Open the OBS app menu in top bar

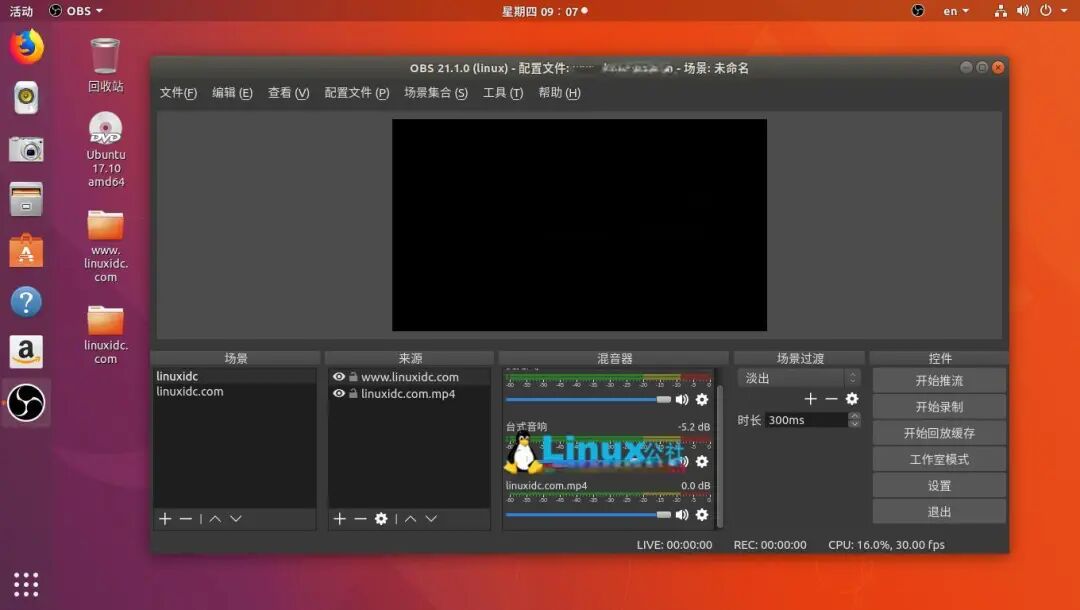point(76,11)
